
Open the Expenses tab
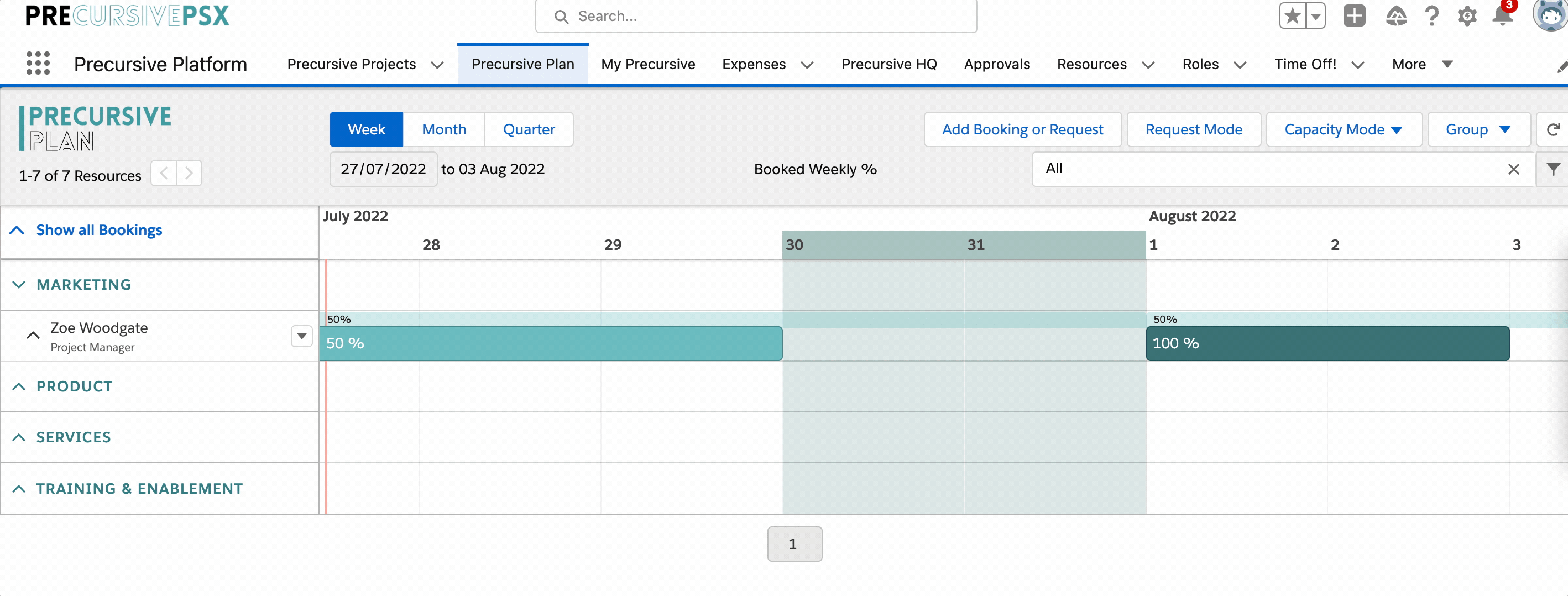point(754,64)
